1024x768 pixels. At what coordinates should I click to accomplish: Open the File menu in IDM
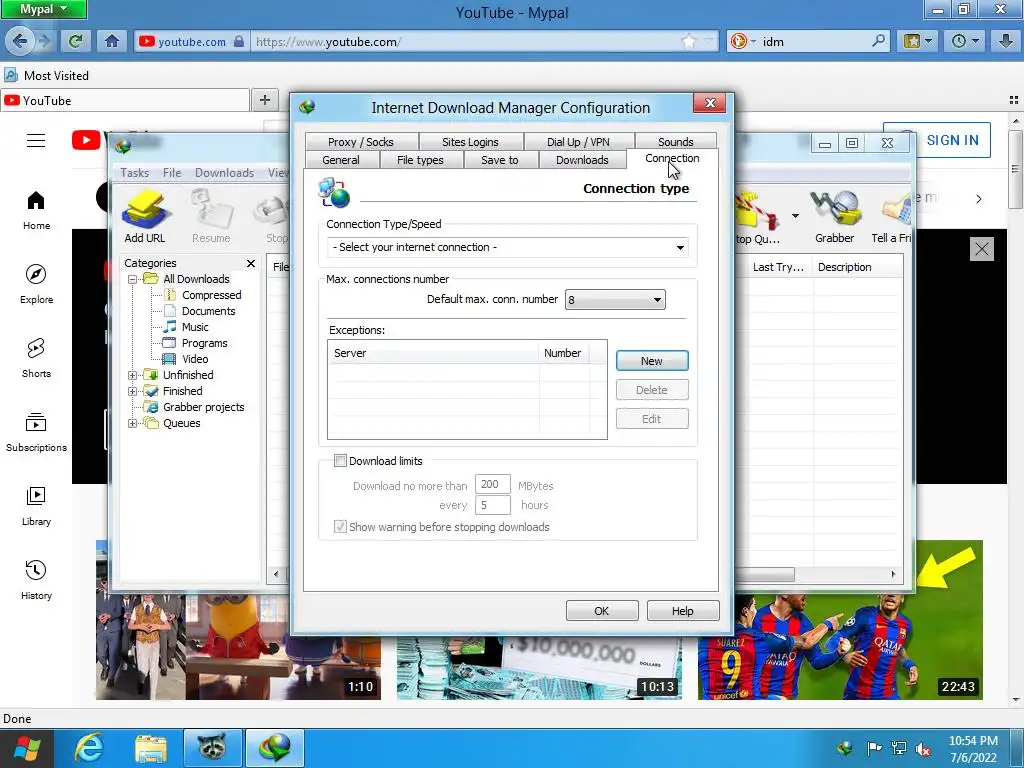coord(172,173)
